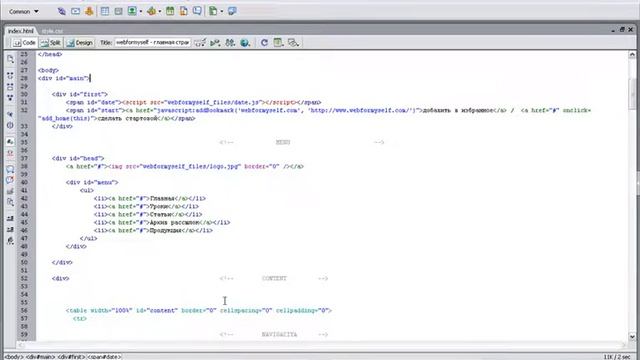Select <span#date> in the tag selector
Viewport: 640px width, 360px height.
point(104,357)
